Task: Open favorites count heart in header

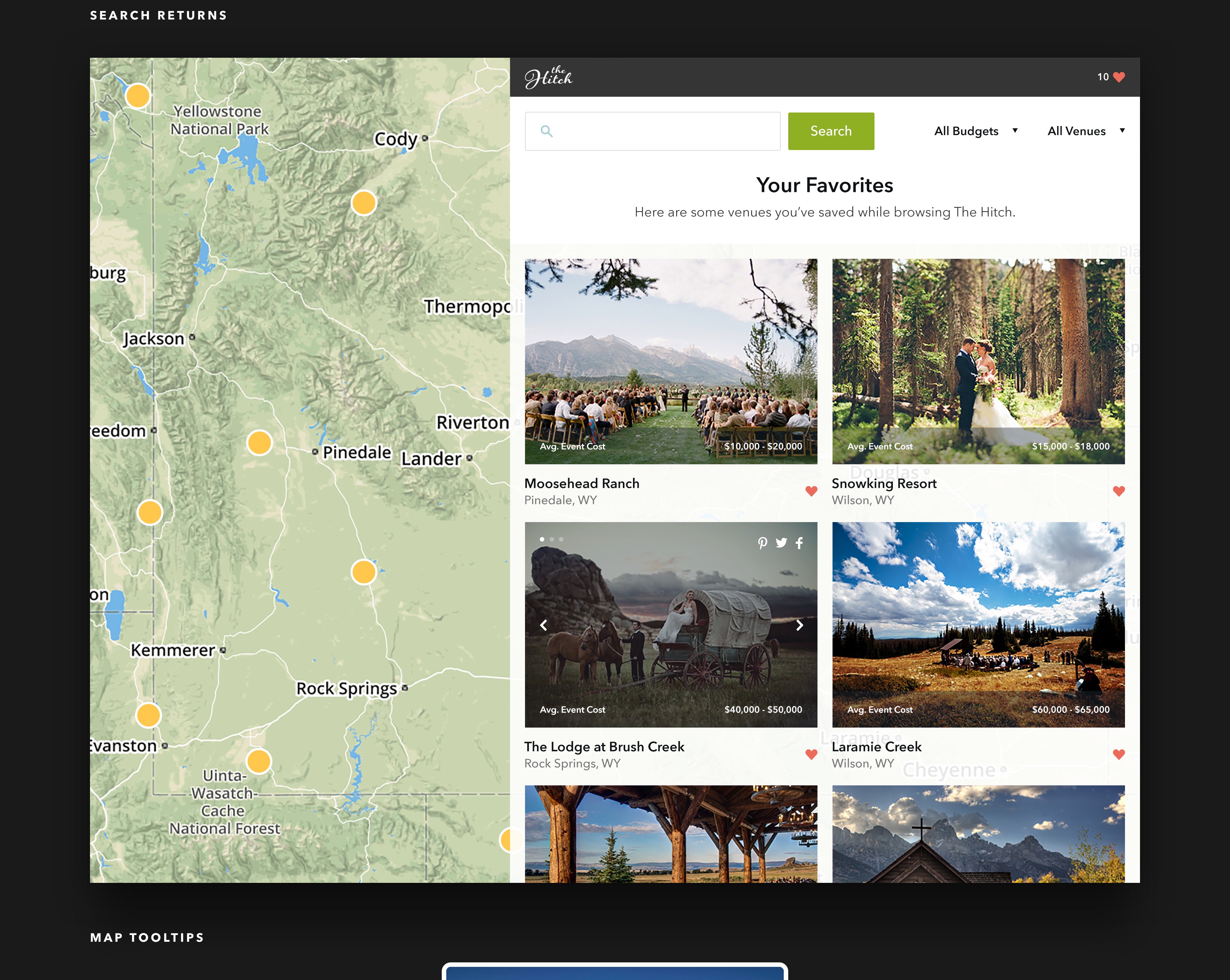Action: pos(1119,77)
